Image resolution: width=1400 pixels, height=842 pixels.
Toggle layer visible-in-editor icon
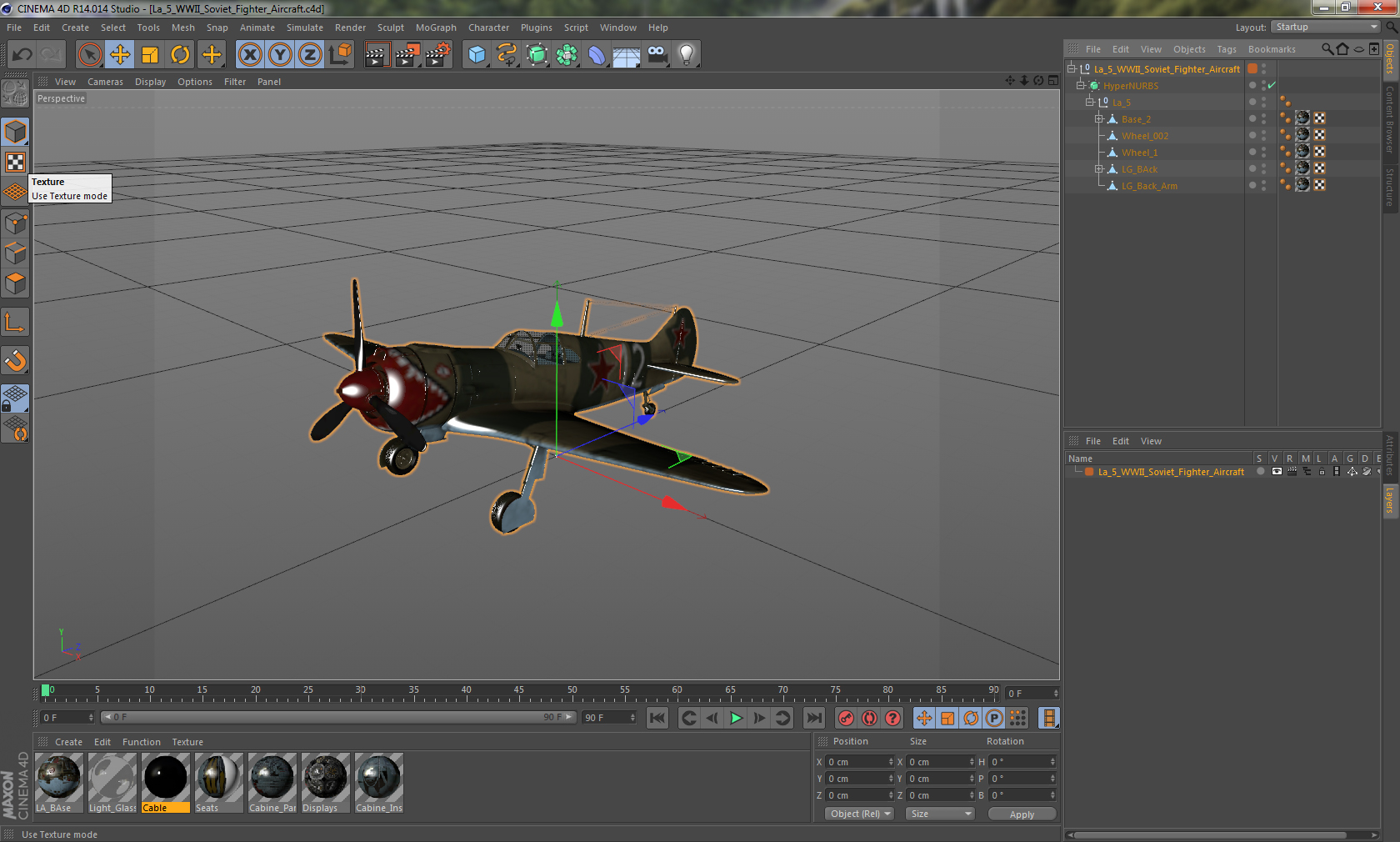tap(1277, 472)
